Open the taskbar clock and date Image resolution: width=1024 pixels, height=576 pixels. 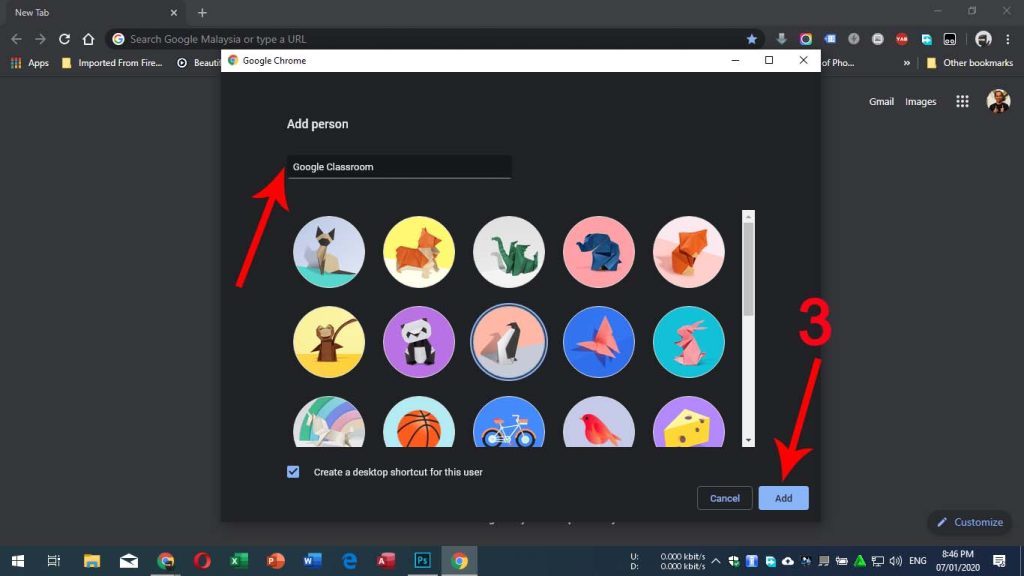pos(957,561)
